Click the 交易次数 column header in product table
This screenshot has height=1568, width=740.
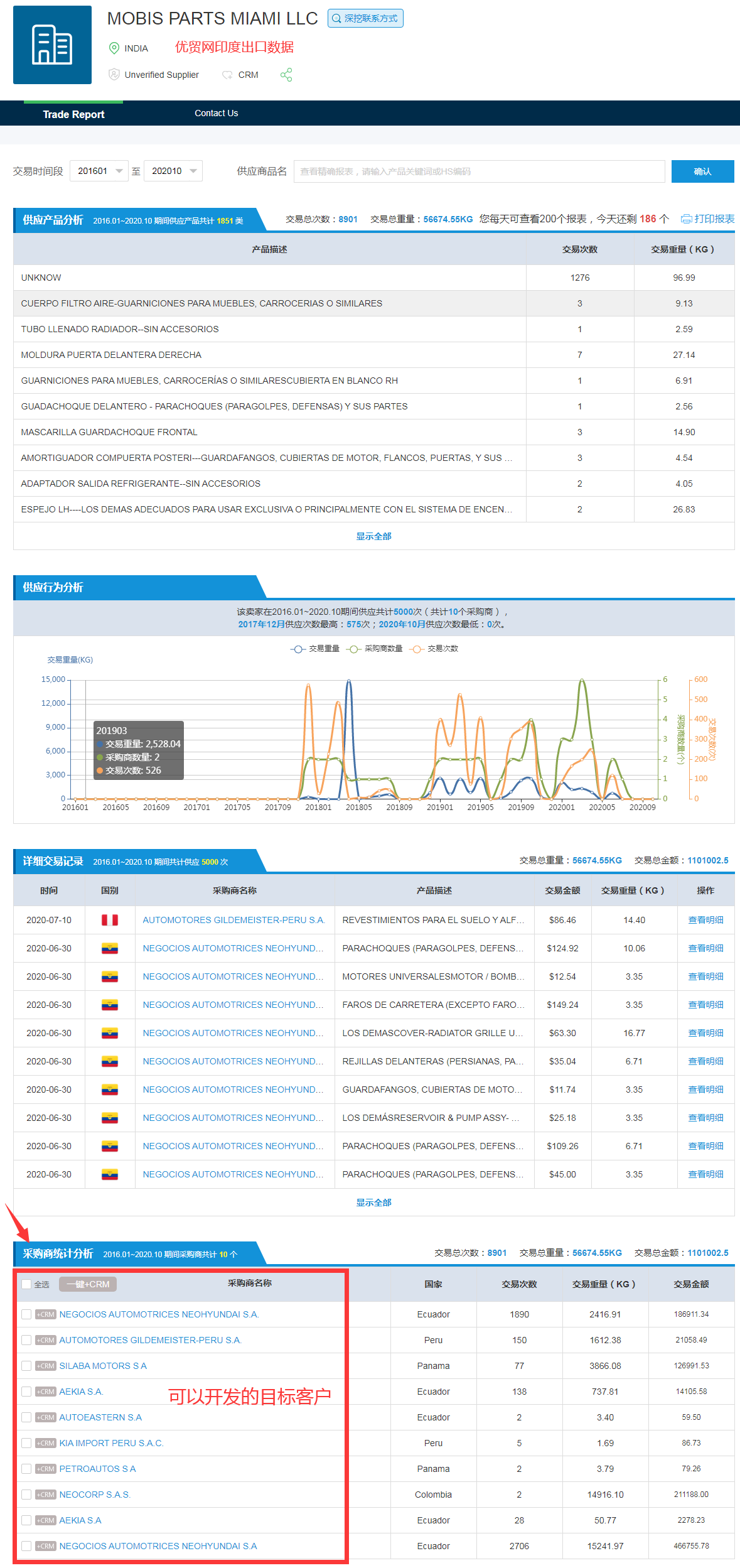click(580, 249)
